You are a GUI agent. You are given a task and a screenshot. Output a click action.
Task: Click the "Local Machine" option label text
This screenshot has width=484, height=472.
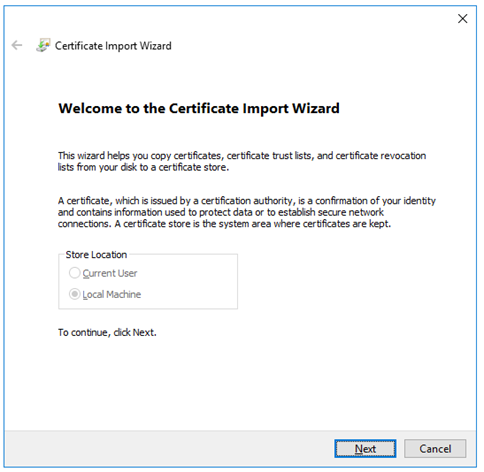point(112,295)
